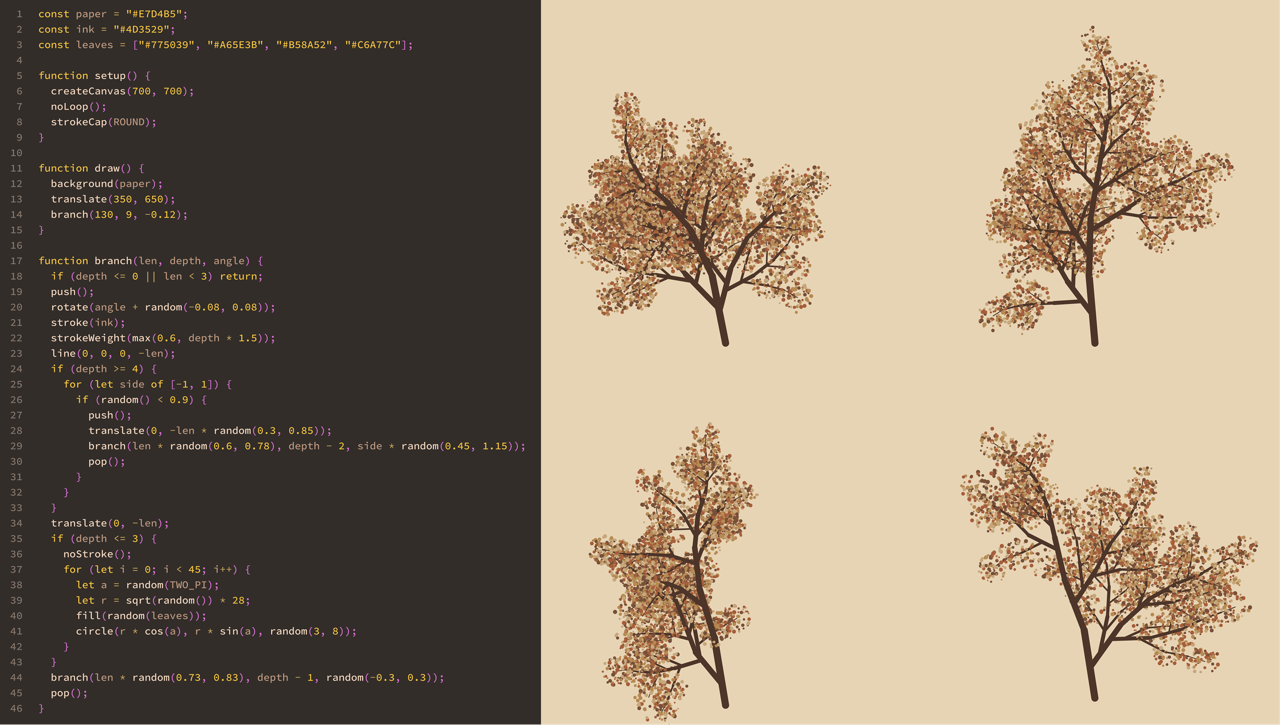Image resolution: width=1280 pixels, height=725 pixels.
Task: Click line number 46 in the gutter
Action: point(17,708)
